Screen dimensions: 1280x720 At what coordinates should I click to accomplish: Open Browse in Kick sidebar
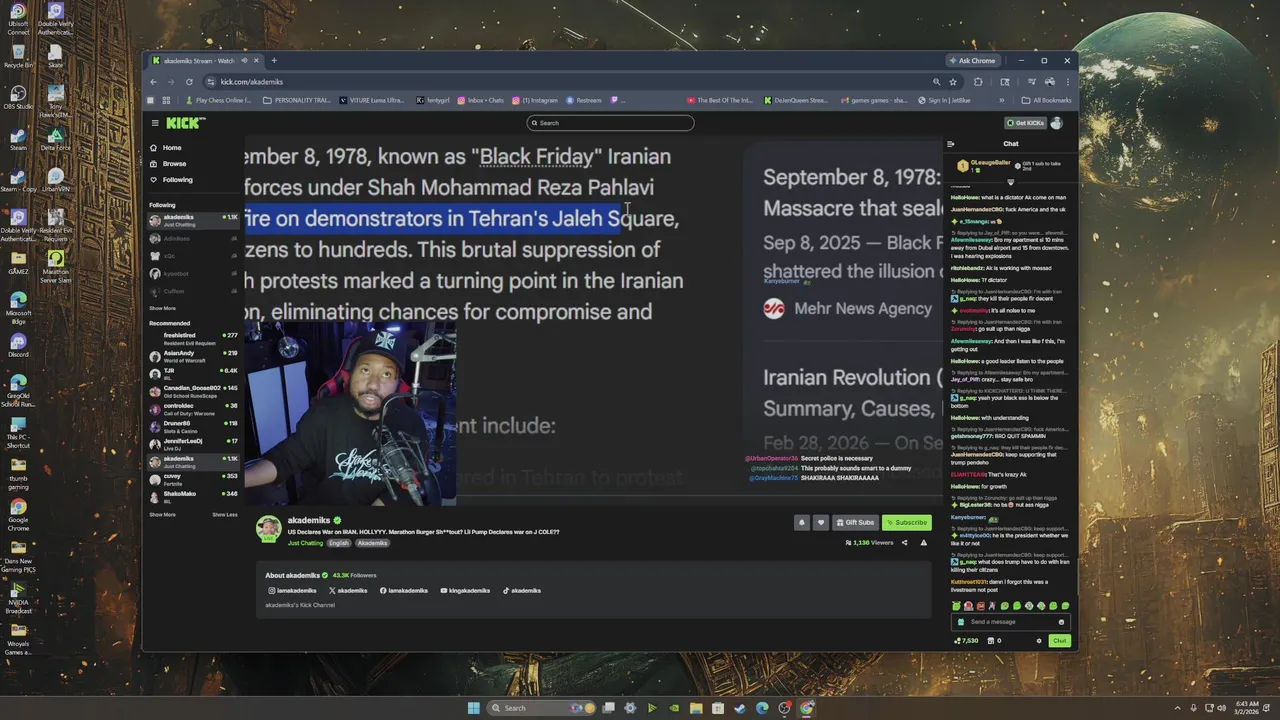[174, 164]
